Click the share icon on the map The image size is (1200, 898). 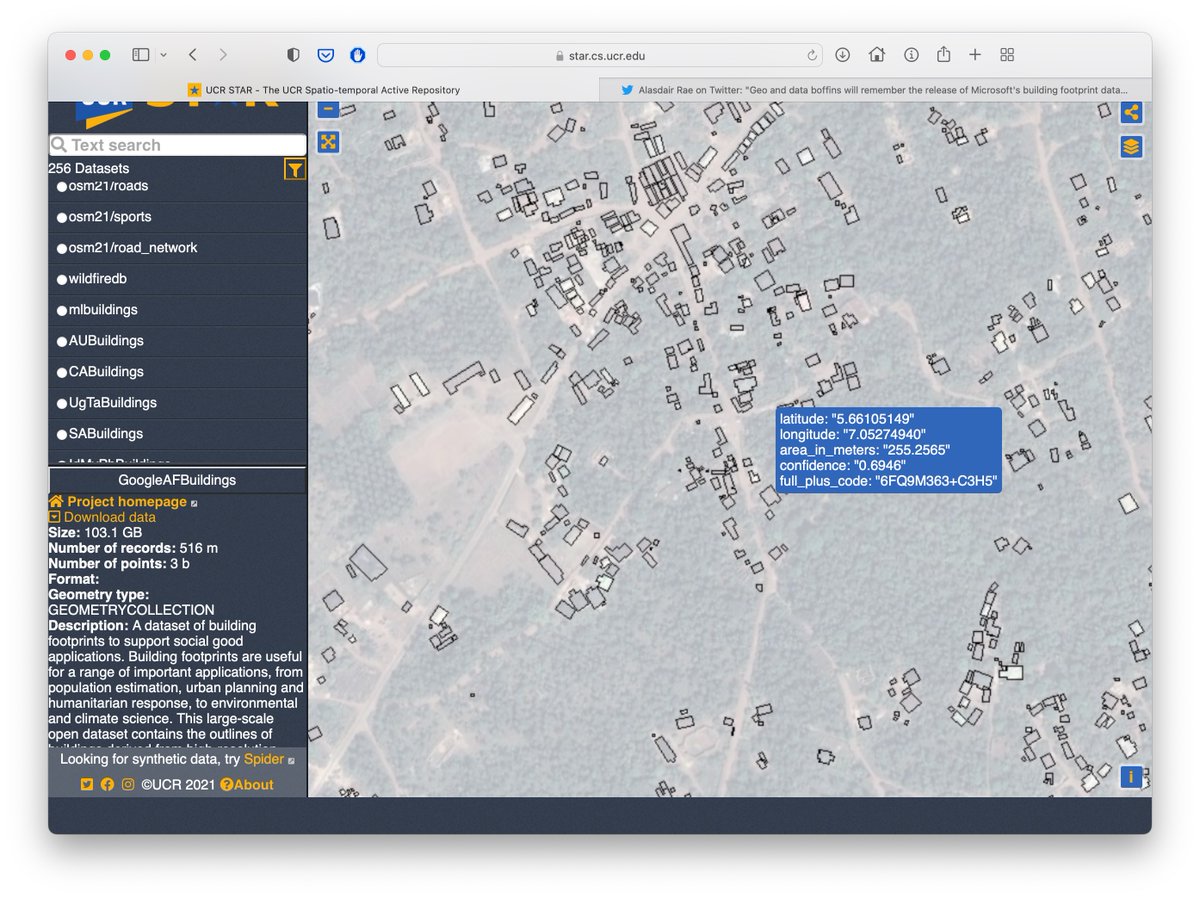click(1131, 113)
